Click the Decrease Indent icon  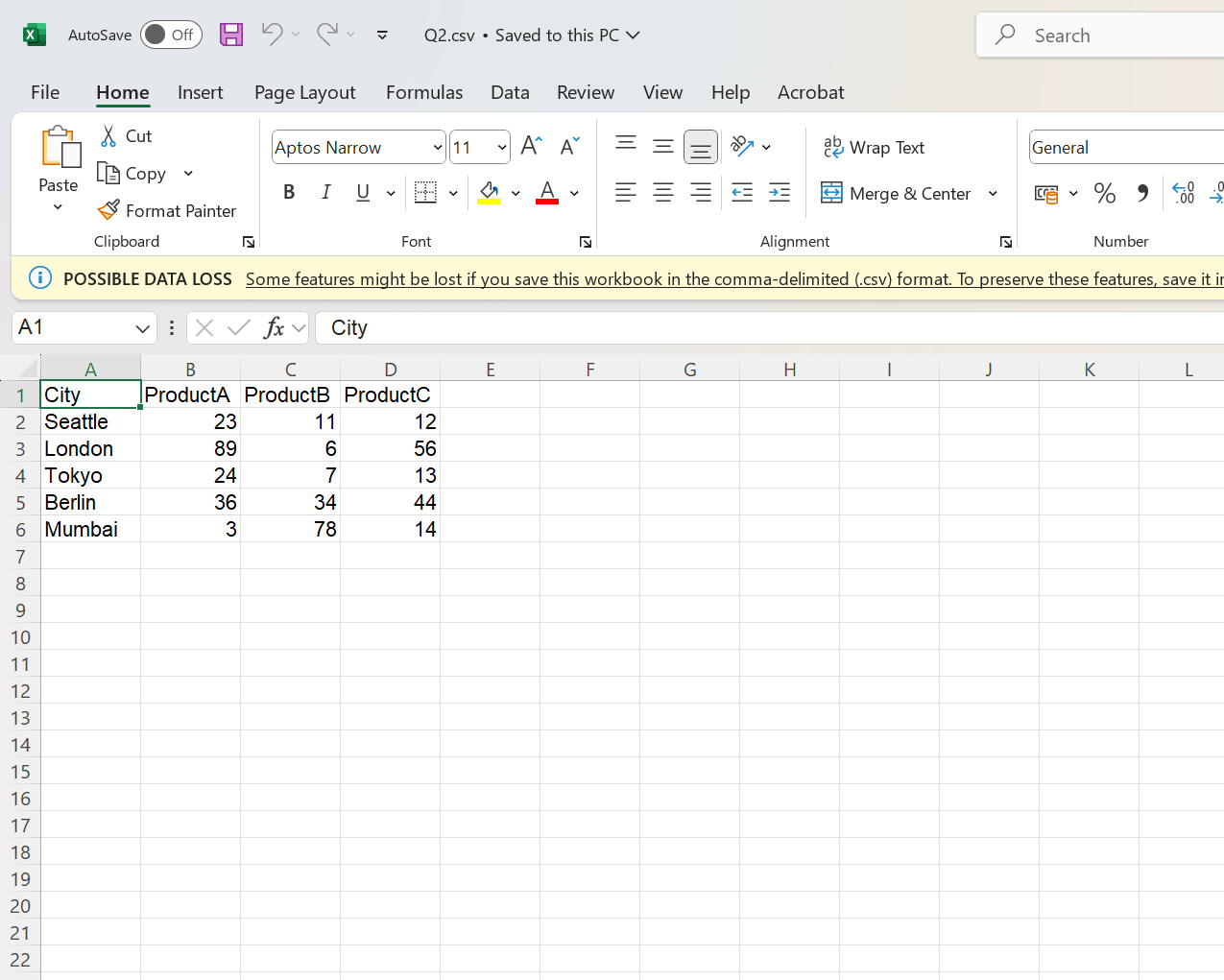click(742, 193)
